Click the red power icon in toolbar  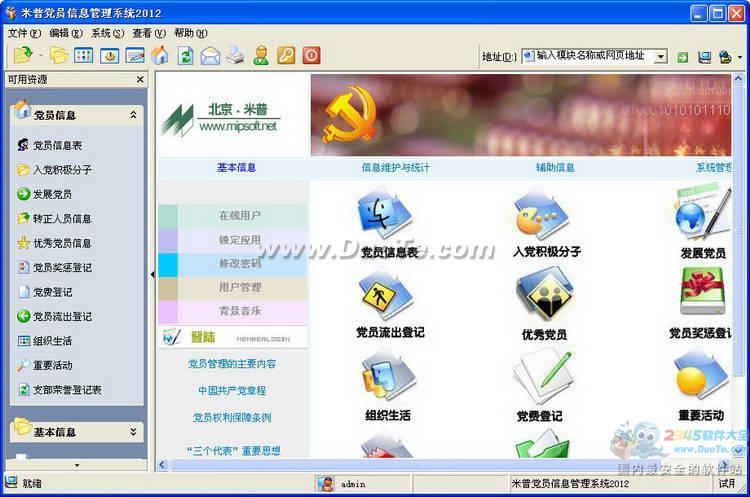pyautogui.click(x=311, y=56)
